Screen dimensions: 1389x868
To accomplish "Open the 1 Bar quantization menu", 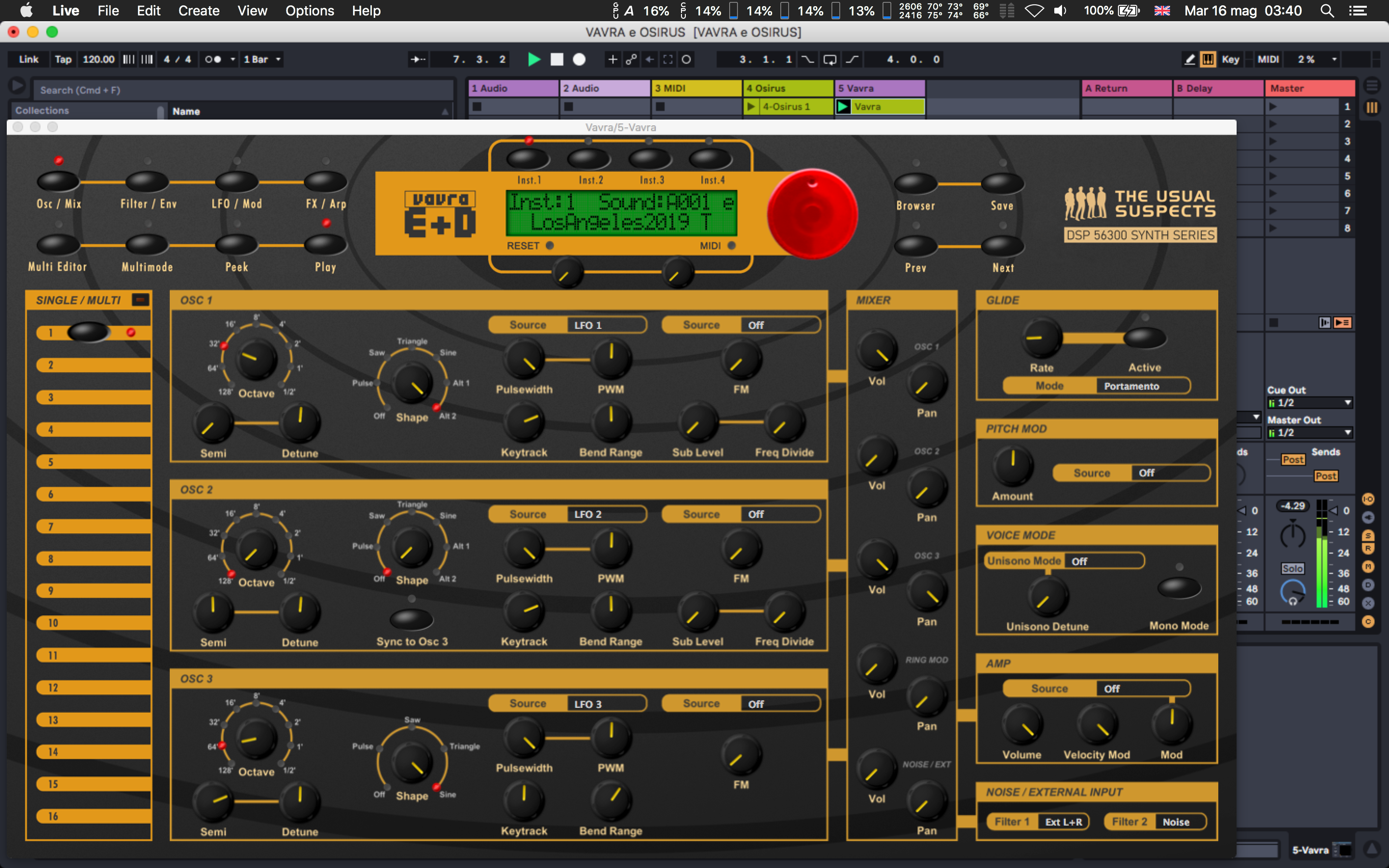I will pyautogui.click(x=262, y=59).
